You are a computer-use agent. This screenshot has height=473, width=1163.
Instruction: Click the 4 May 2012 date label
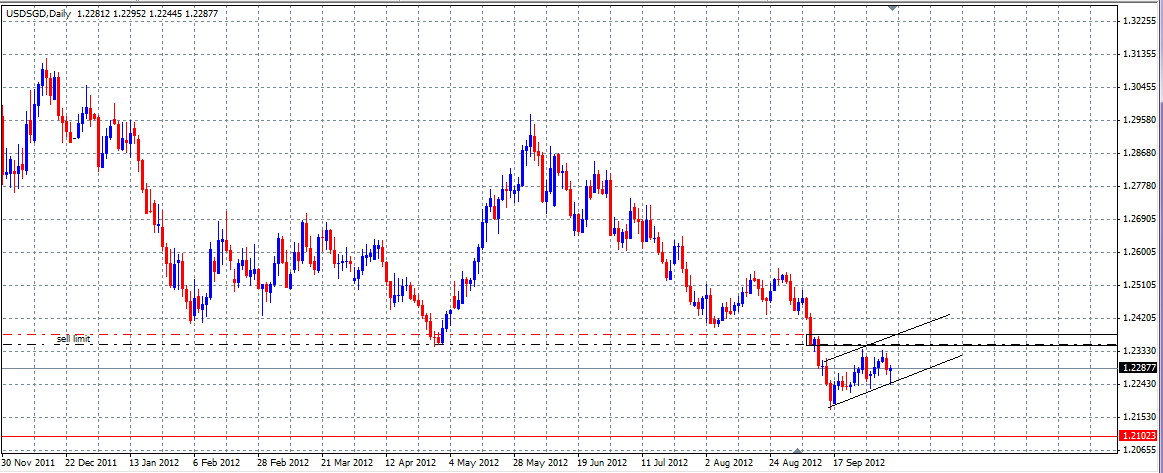coord(473,464)
